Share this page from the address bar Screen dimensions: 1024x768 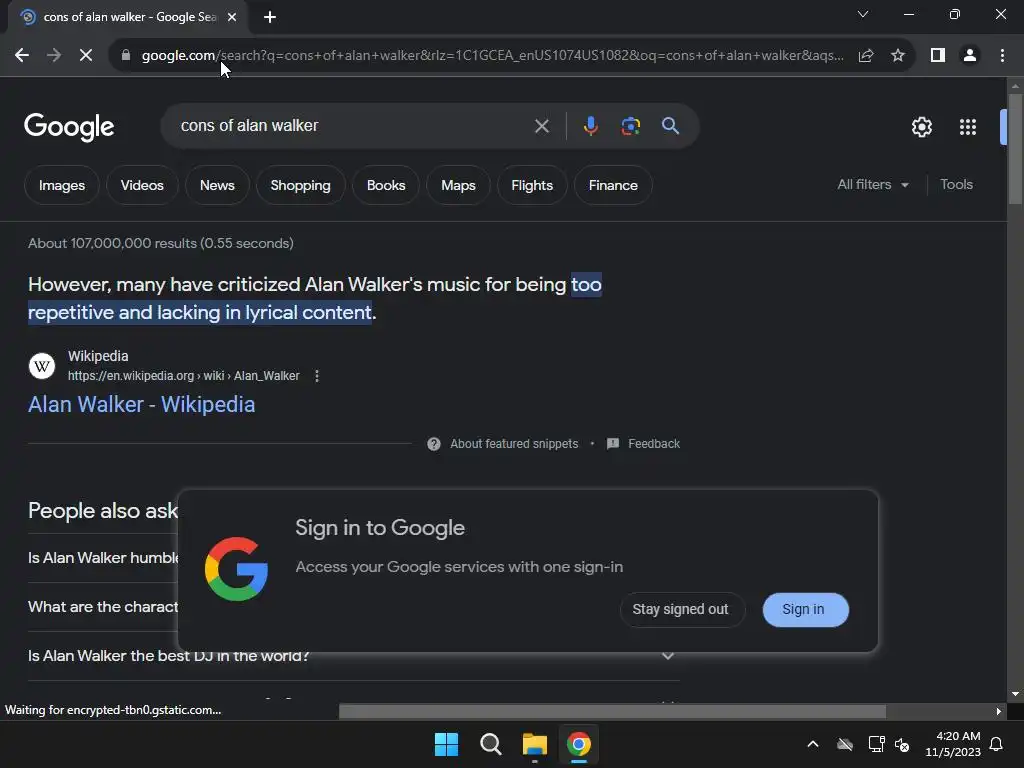pos(866,56)
